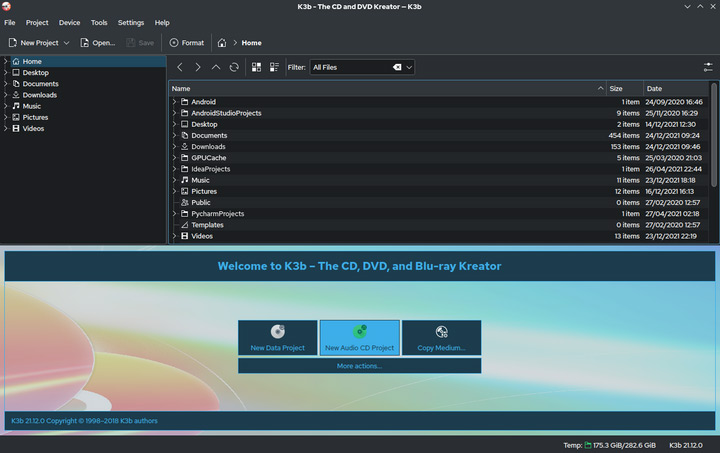This screenshot has width=720, height=453.
Task: Click the New Data Project disc icon
Action: click(x=278, y=332)
